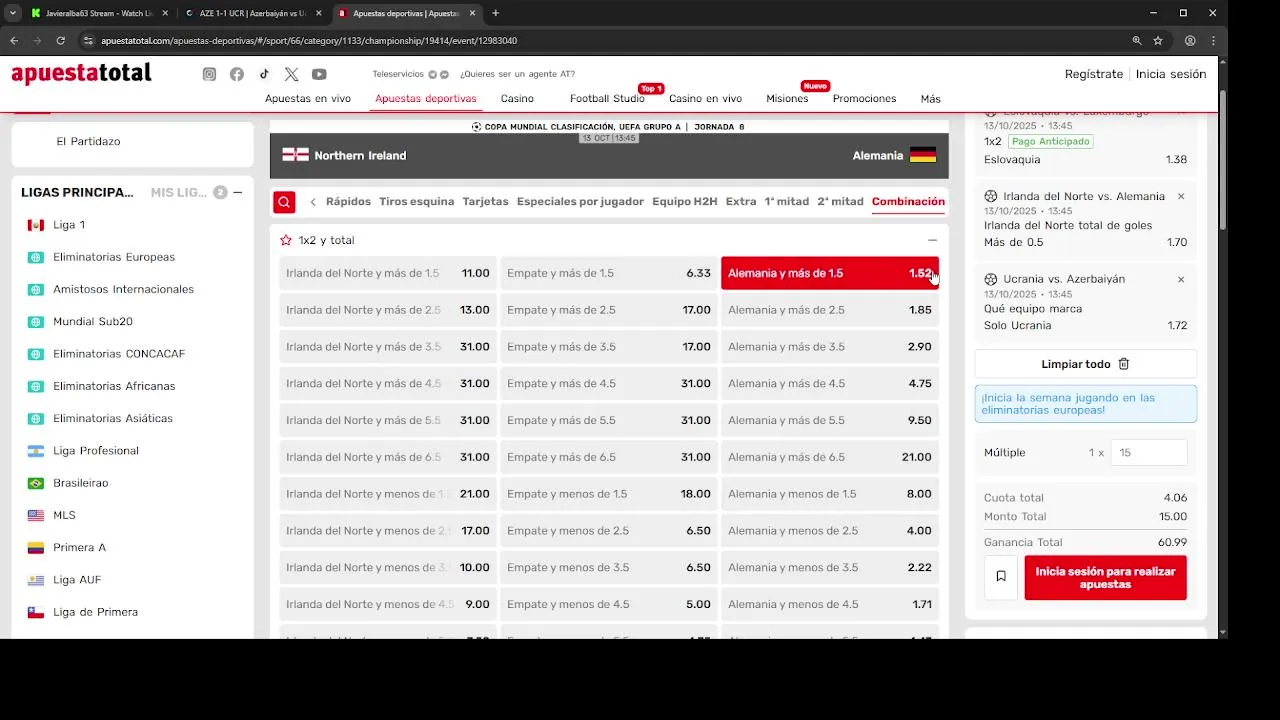Click the Brazil flag next to Brasileirao
This screenshot has width=1280, height=720.
point(36,483)
